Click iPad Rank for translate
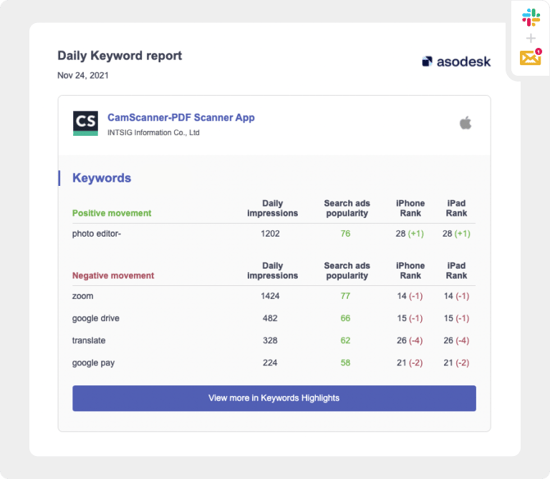Image resolution: width=550 pixels, height=479 pixels. pyautogui.click(x=456, y=340)
